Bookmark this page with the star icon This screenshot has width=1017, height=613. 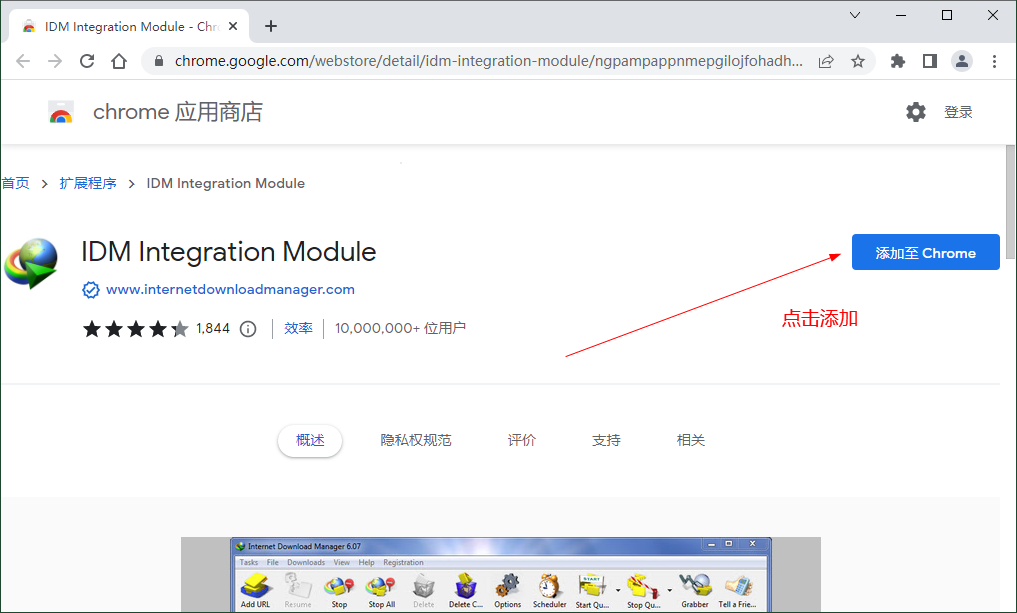point(857,62)
